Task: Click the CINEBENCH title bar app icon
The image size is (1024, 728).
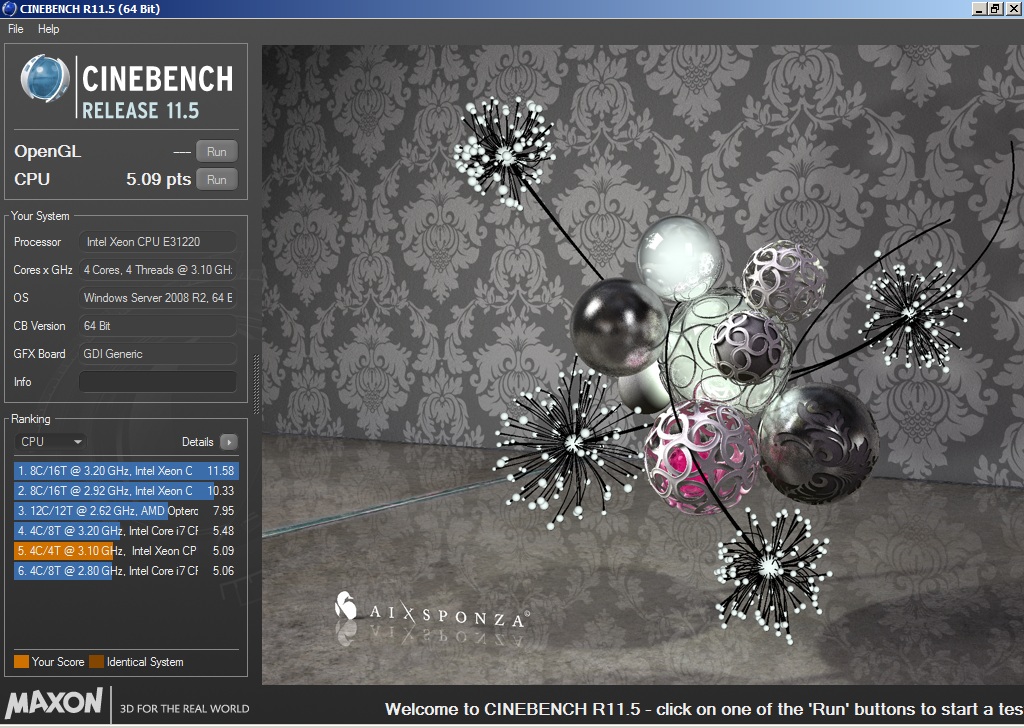Action: click(9, 9)
